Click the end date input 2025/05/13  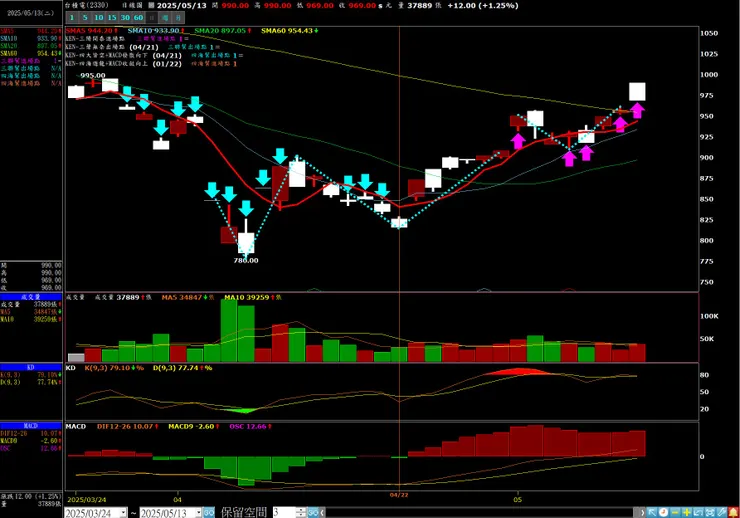pos(168,512)
